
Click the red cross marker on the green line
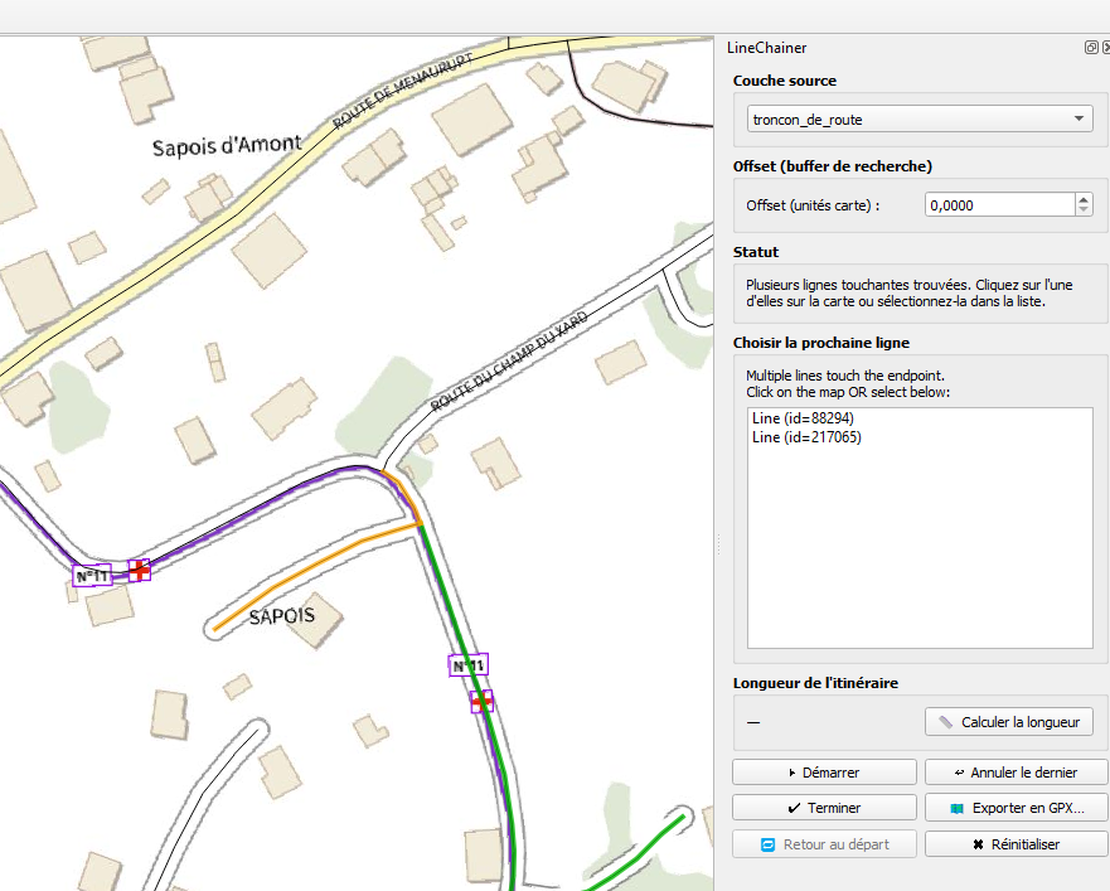pyautogui.click(x=482, y=701)
